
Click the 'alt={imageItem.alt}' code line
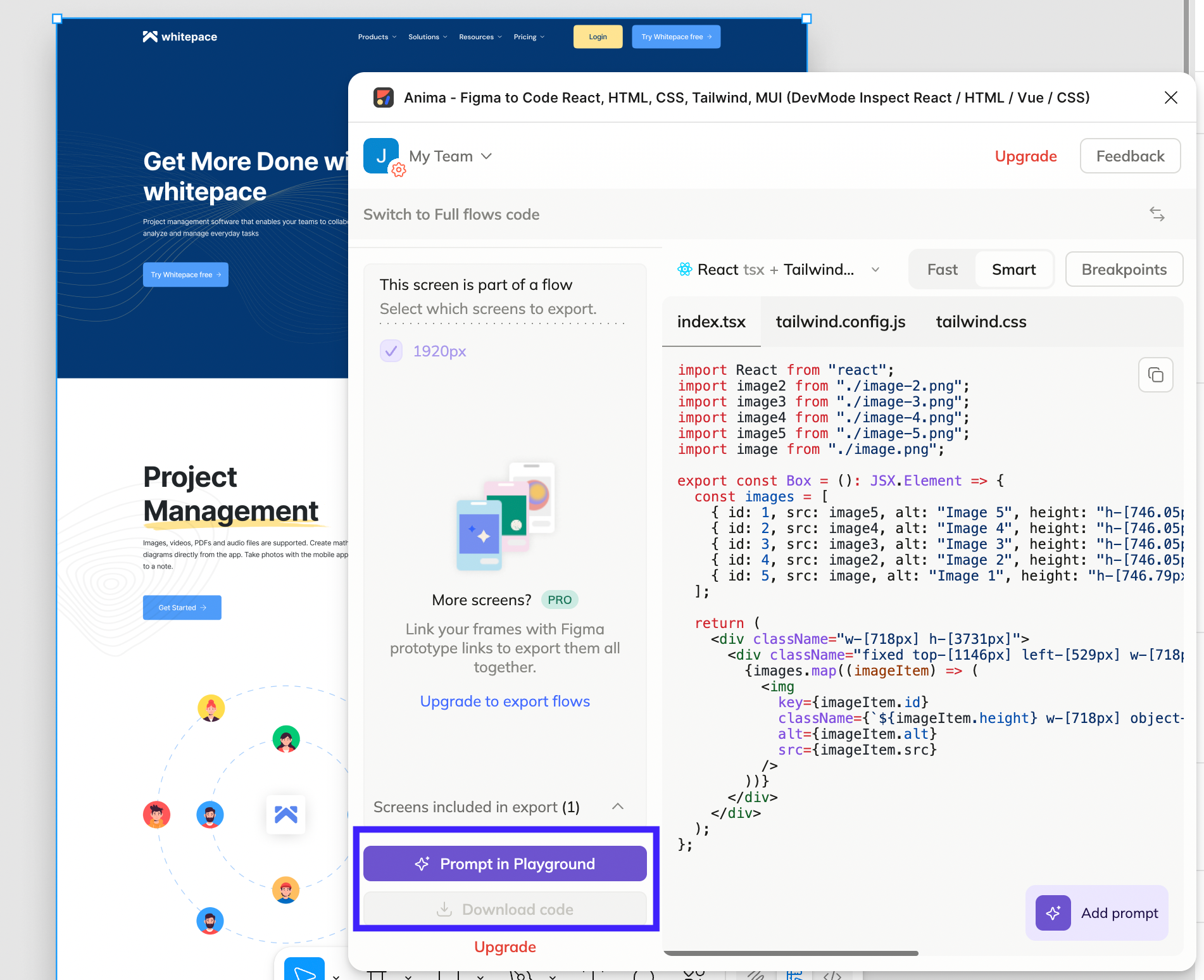pos(857,734)
